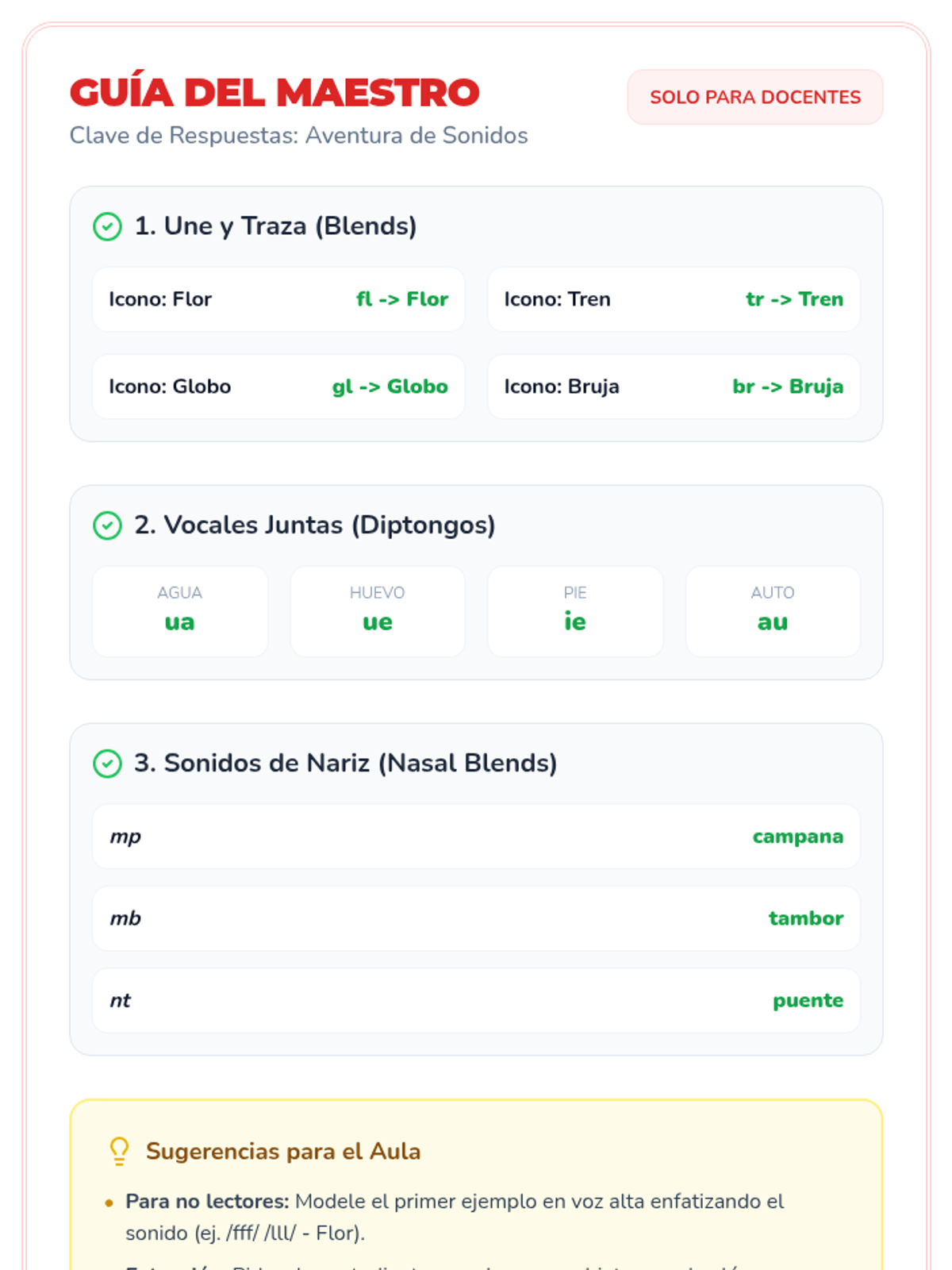Click the lightbulb icon next to Sugerencias
This screenshot has width=952, height=1270.
coord(119,1151)
